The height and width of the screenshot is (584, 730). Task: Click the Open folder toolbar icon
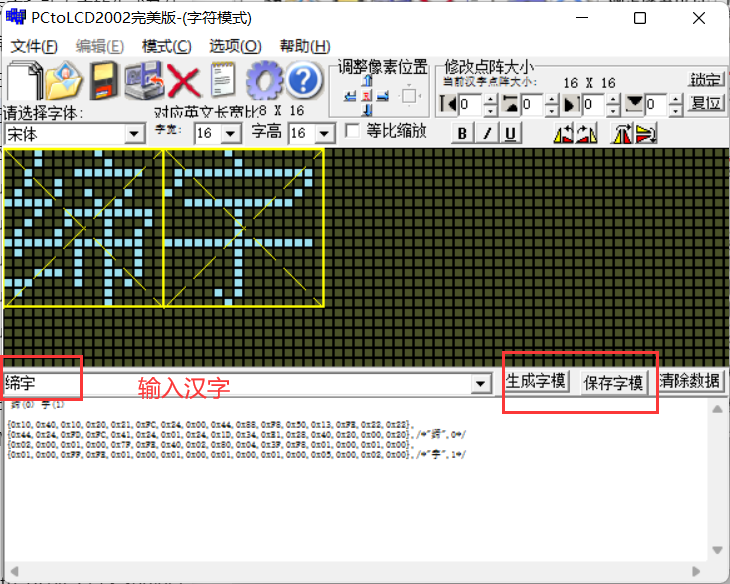click(65, 80)
